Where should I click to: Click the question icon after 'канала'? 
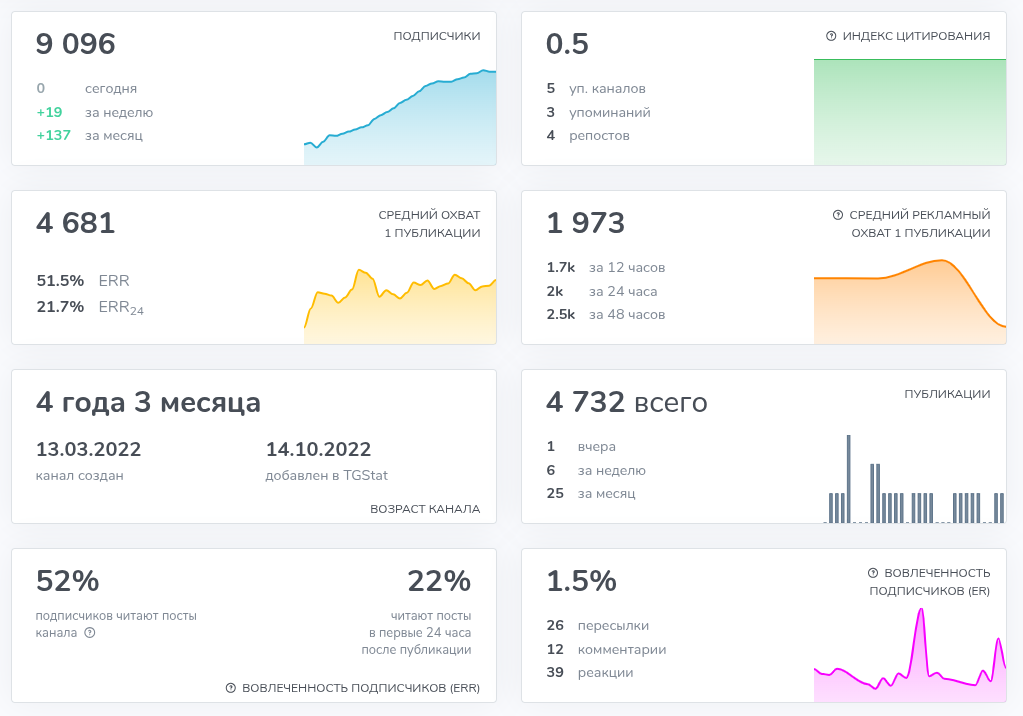[x=90, y=632]
